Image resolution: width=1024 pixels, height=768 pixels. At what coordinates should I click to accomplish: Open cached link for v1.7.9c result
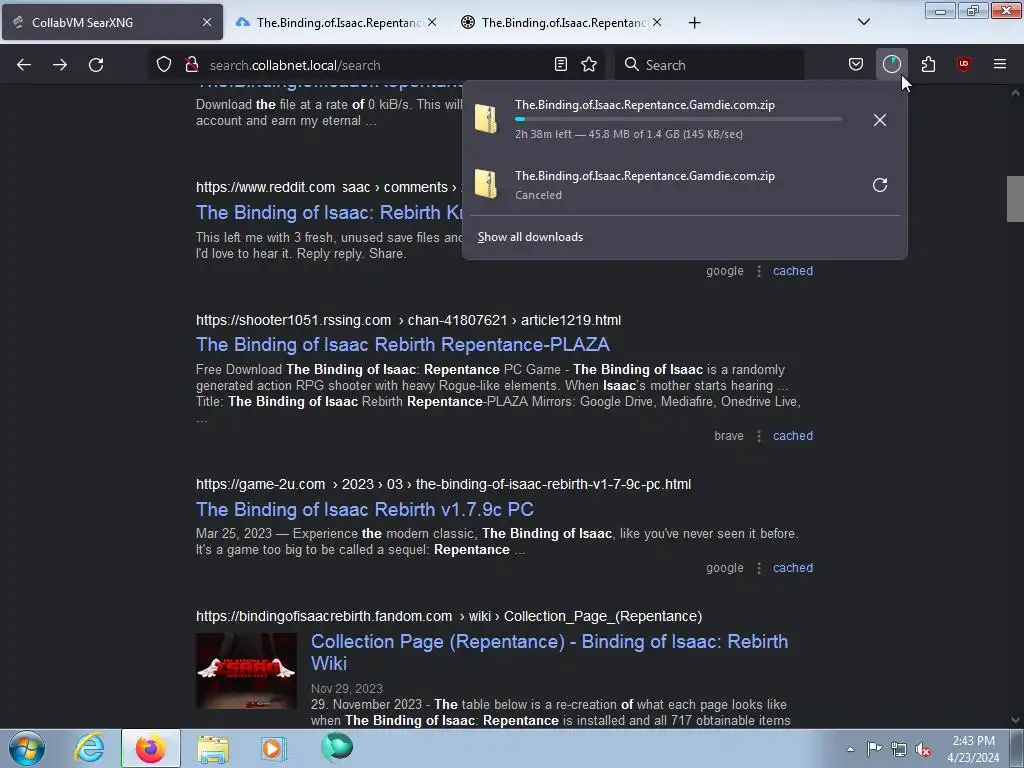[793, 568]
